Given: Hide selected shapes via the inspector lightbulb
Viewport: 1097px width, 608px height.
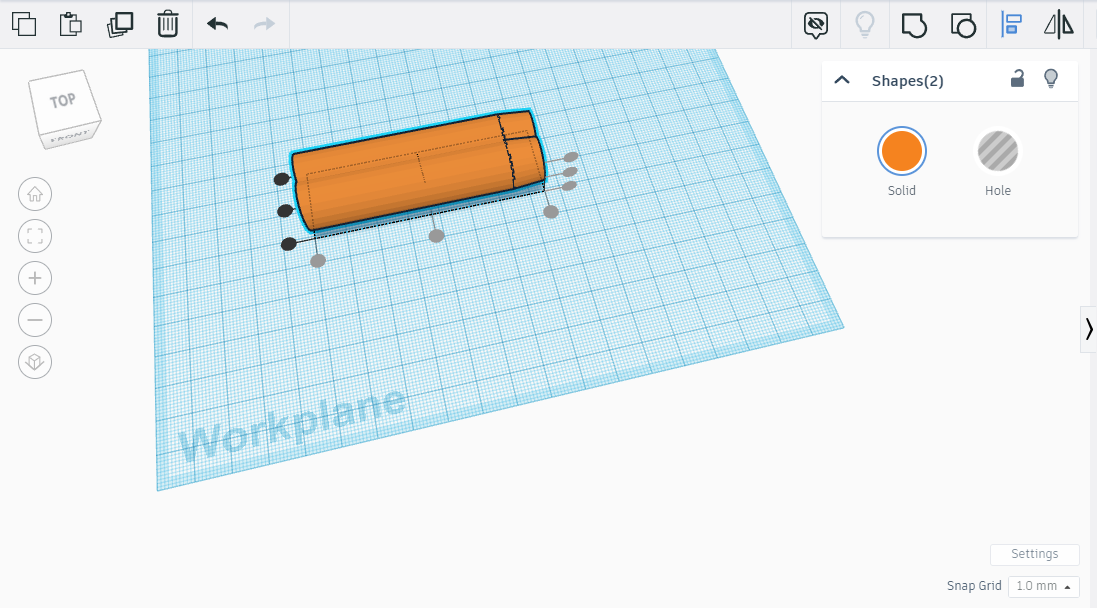Looking at the screenshot, I should coord(1051,78).
